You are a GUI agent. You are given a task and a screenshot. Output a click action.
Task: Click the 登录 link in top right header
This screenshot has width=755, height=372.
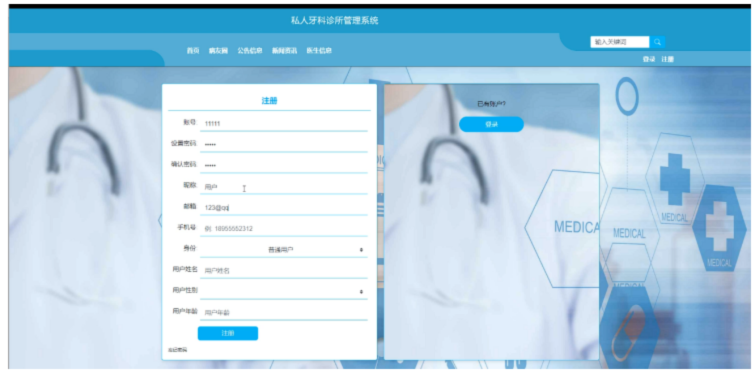(x=649, y=59)
